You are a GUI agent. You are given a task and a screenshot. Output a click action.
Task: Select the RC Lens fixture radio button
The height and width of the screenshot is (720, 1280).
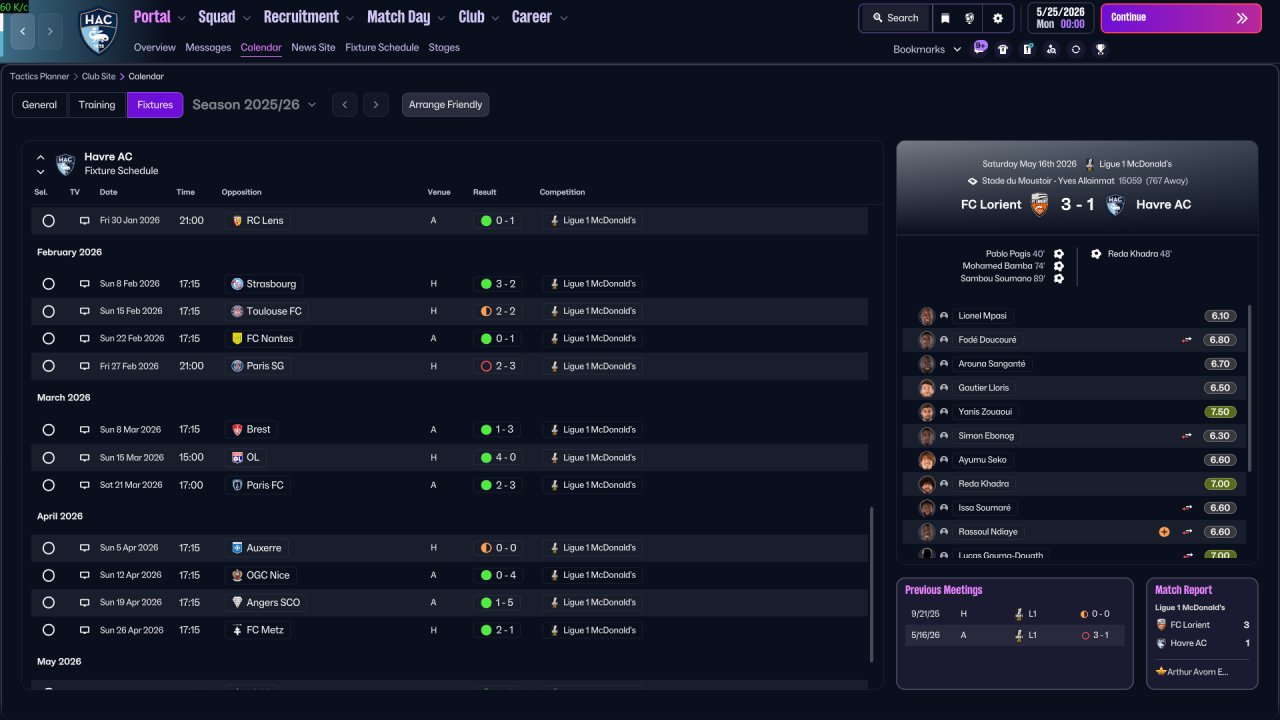[48, 221]
